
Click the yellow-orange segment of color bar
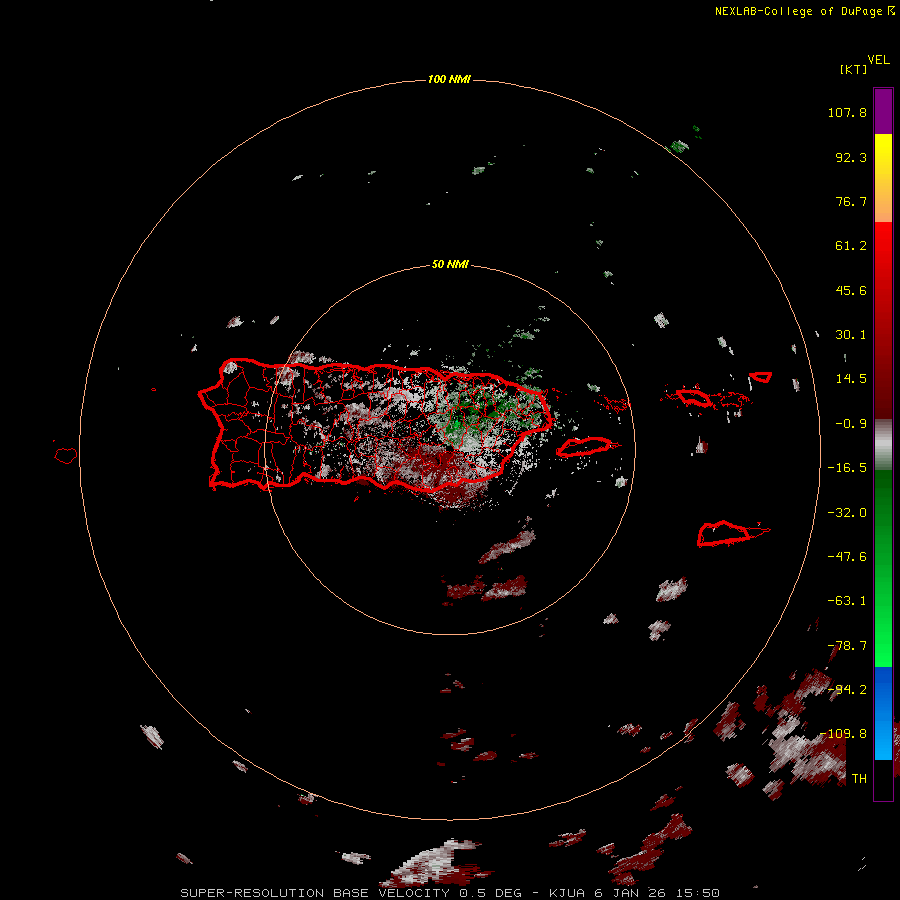pos(883,178)
